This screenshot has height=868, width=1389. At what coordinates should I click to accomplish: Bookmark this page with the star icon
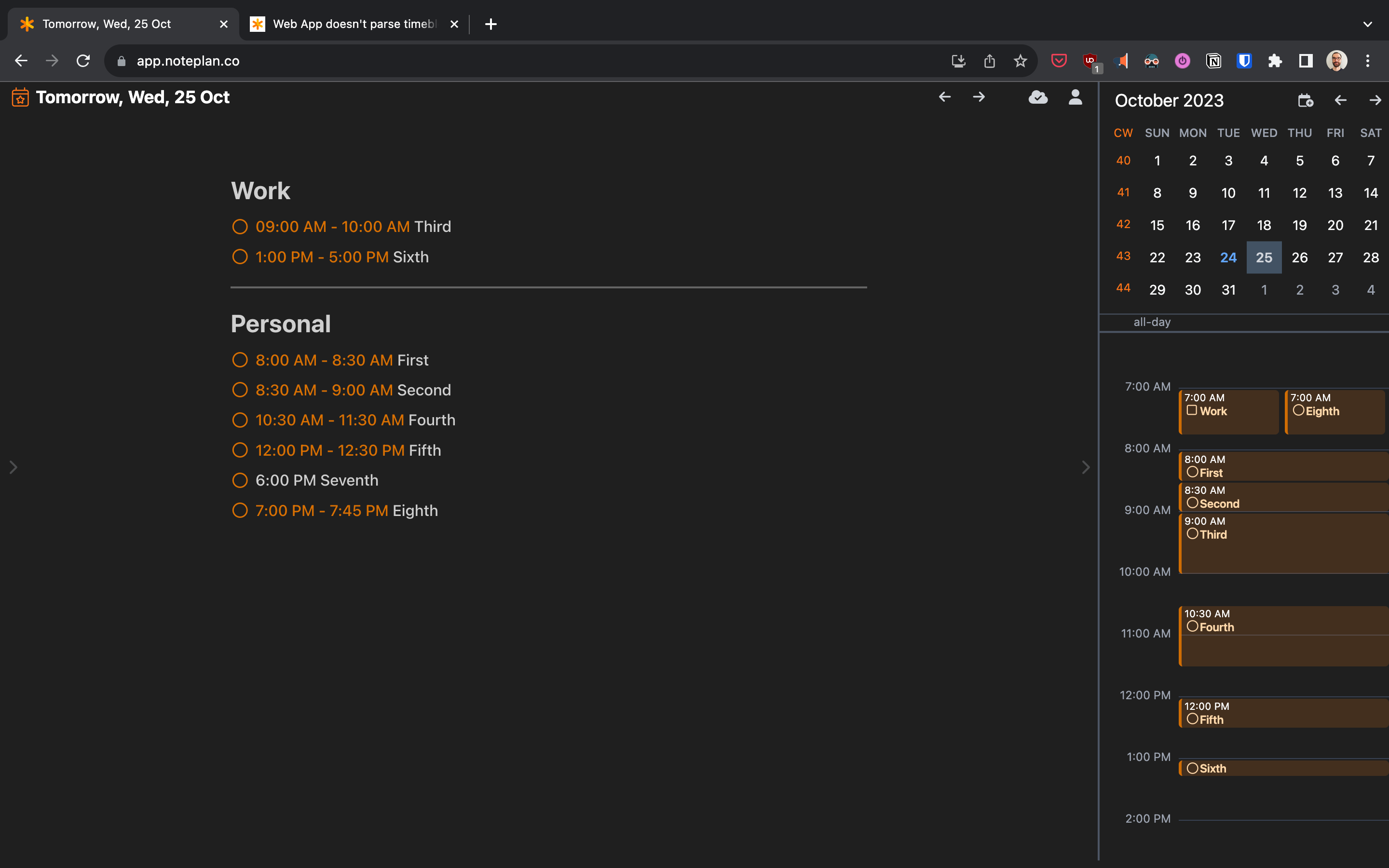[1020, 61]
